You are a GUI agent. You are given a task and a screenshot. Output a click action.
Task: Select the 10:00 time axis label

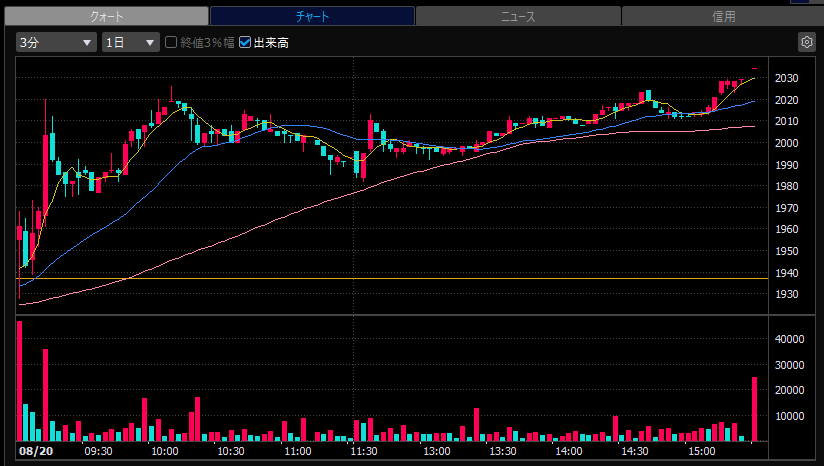pyautogui.click(x=165, y=451)
